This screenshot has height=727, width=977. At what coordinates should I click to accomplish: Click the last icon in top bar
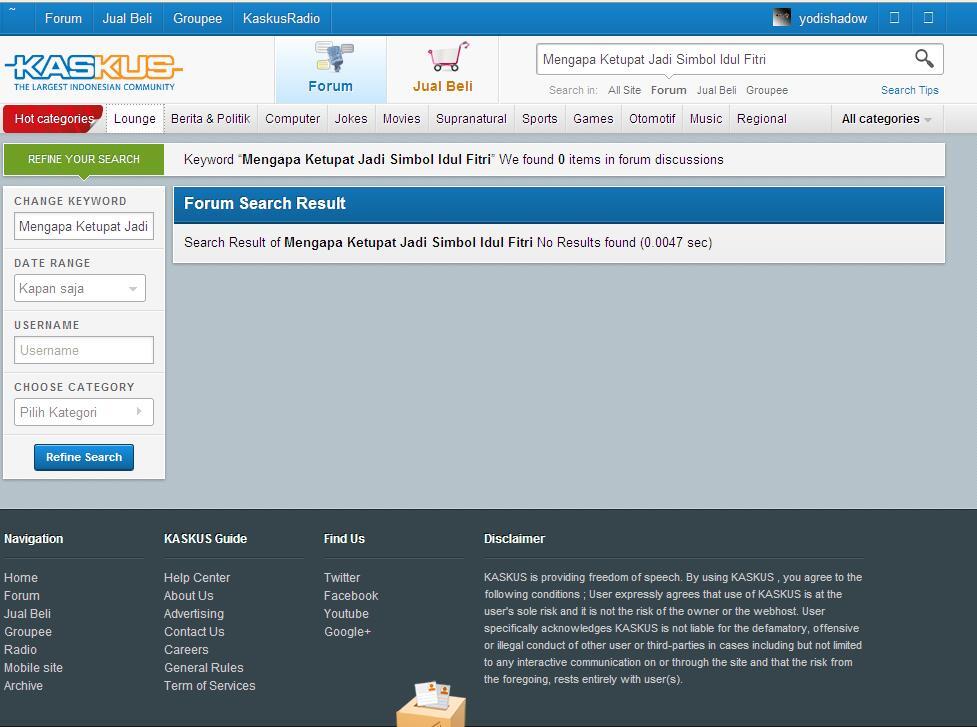[928, 17]
